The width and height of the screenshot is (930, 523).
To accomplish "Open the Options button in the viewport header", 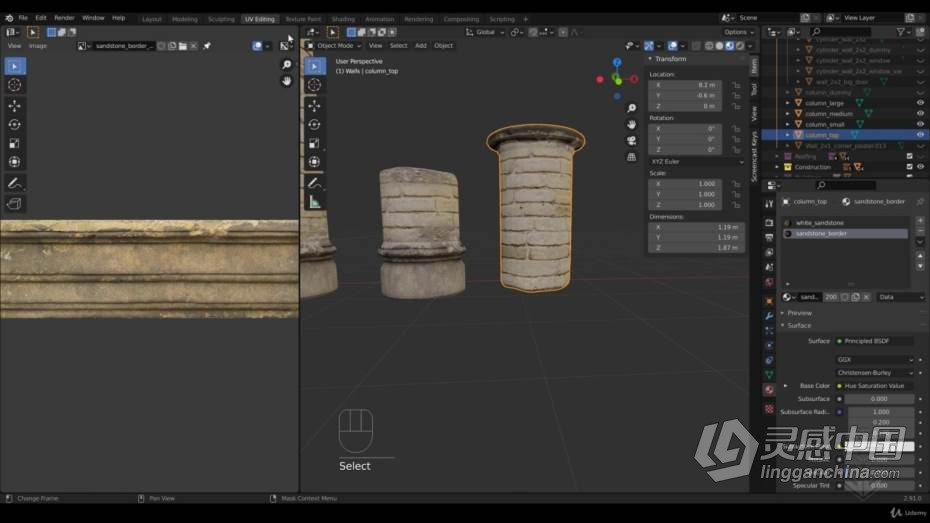I will click(x=738, y=32).
